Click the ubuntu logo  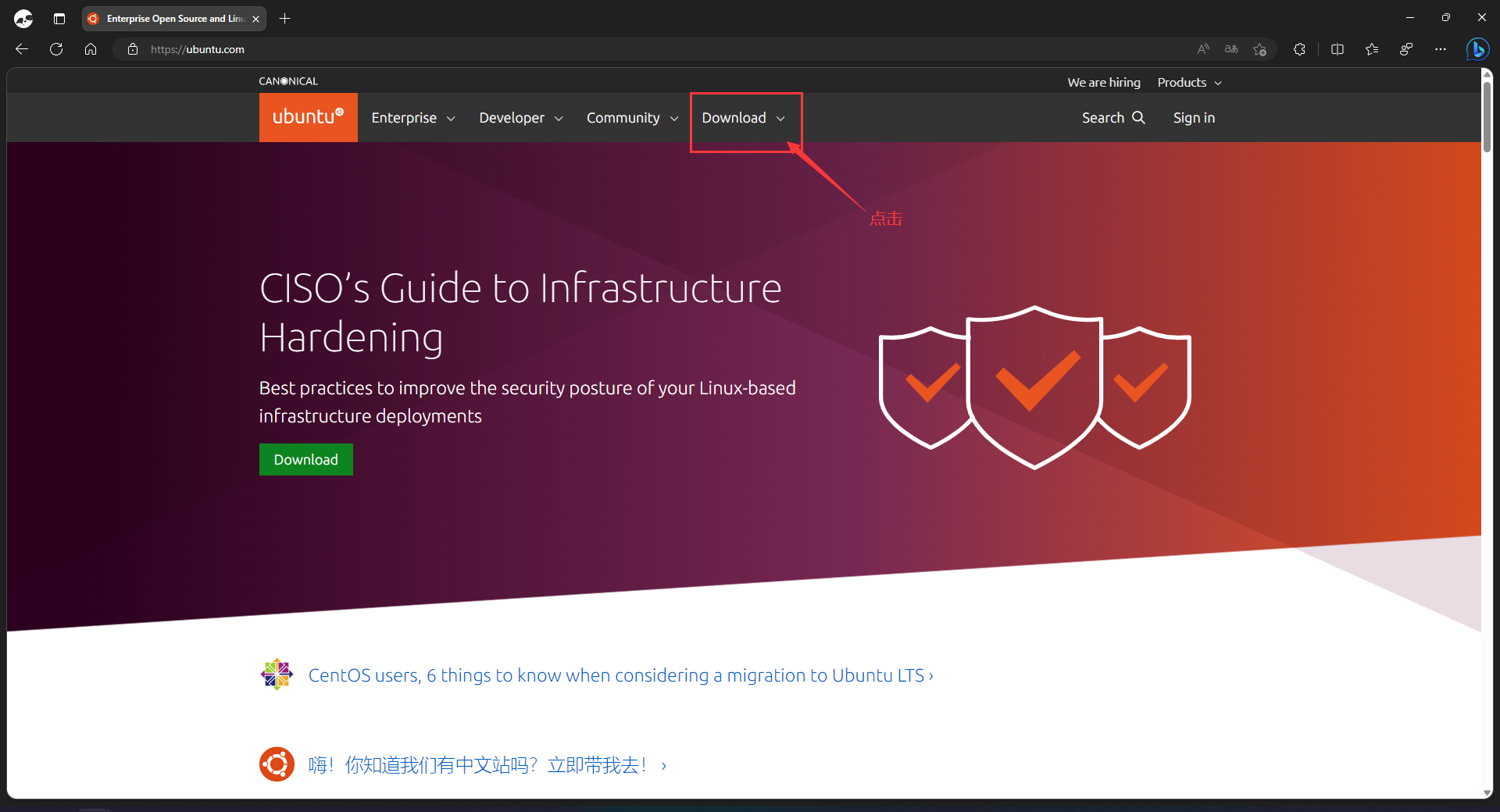point(309,117)
